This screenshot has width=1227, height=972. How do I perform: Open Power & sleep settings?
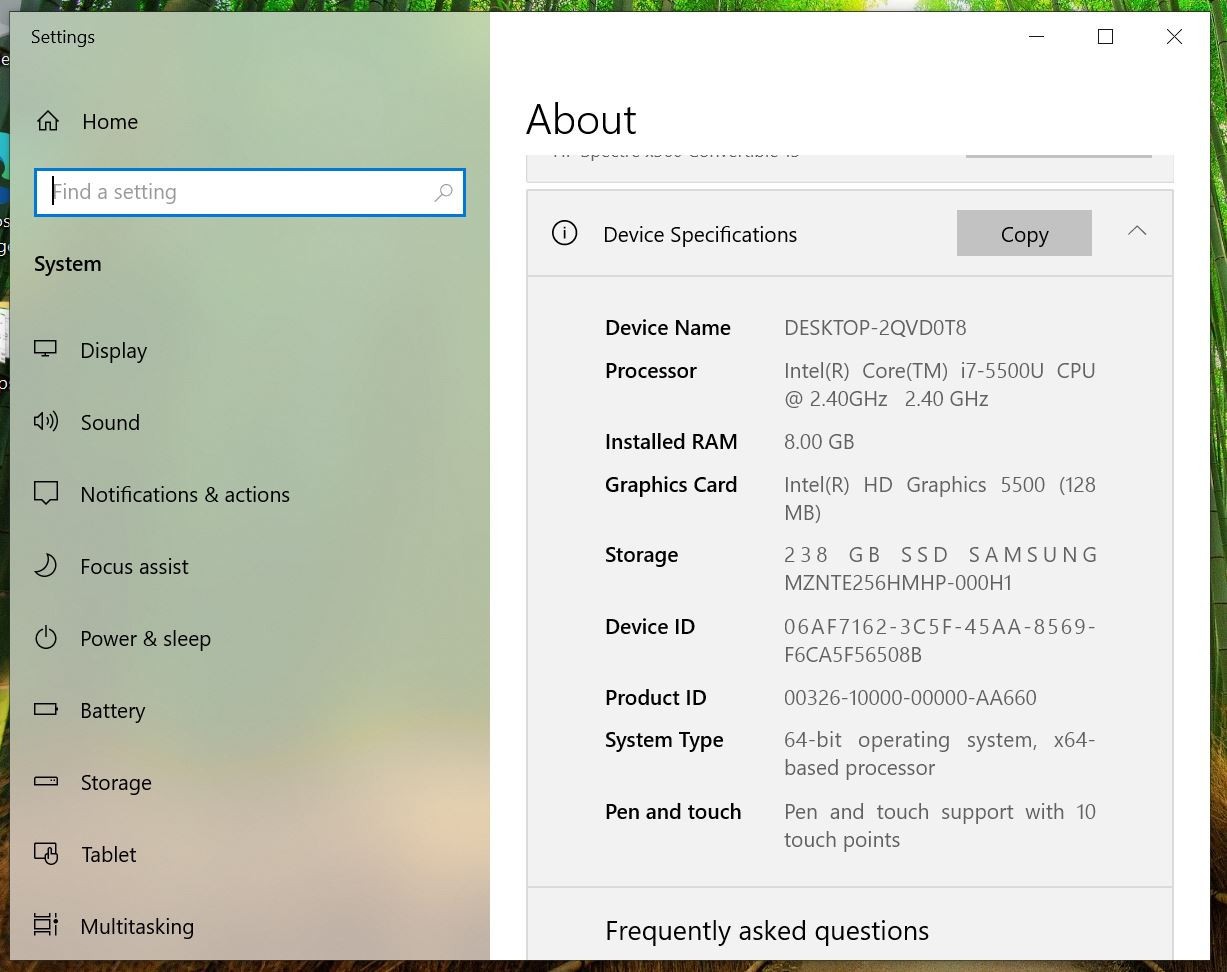point(145,638)
